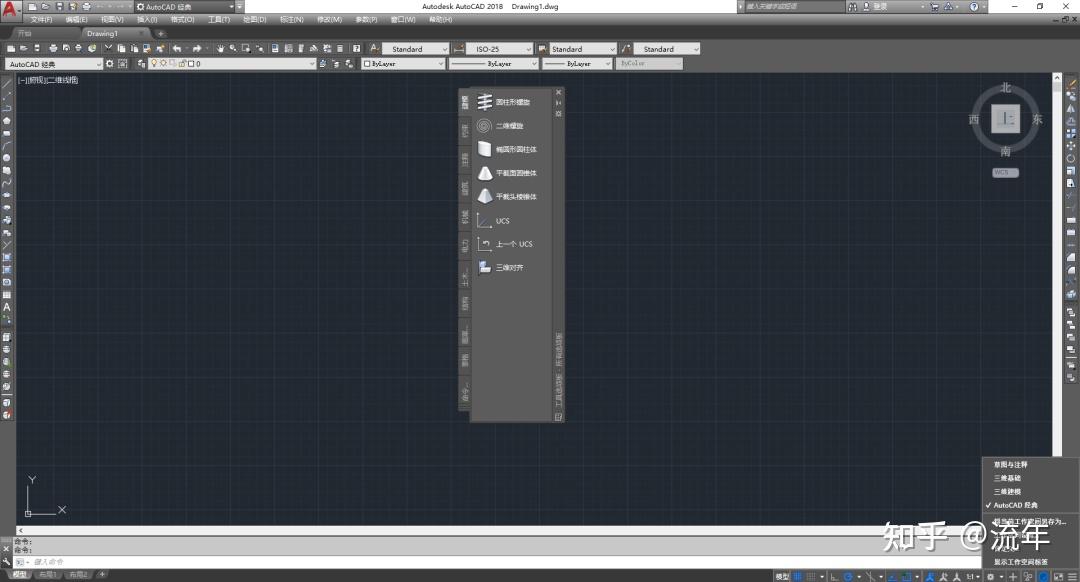Click the new drawing tab plus button

(161, 33)
